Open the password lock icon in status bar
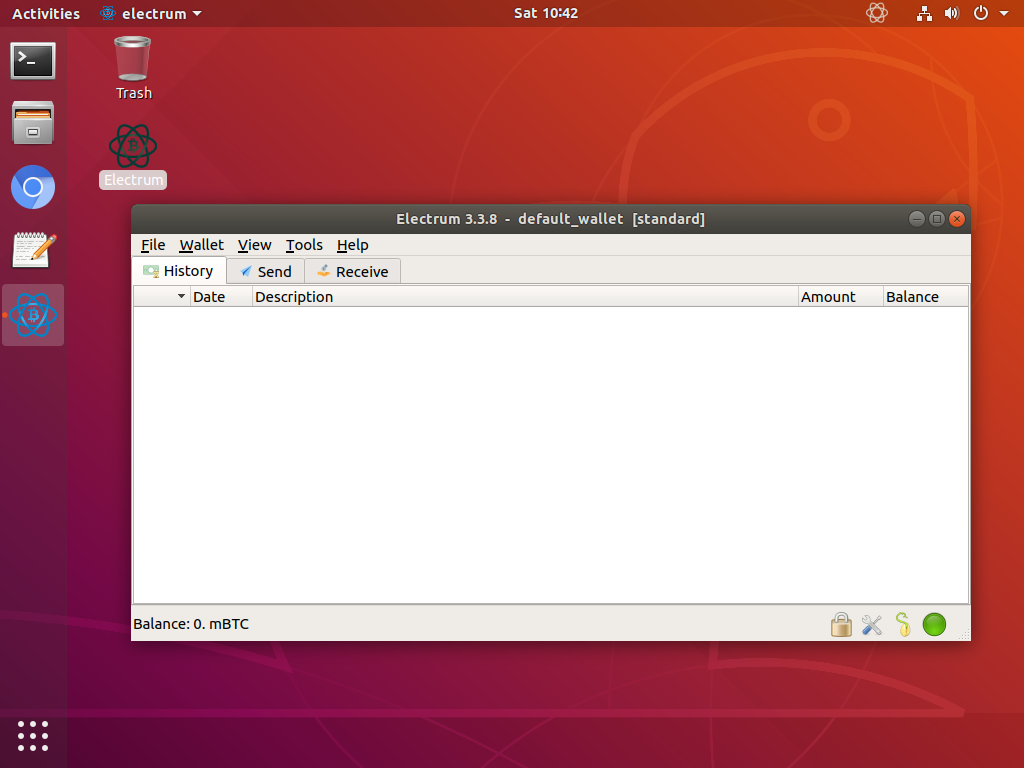 pyautogui.click(x=841, y=624)
